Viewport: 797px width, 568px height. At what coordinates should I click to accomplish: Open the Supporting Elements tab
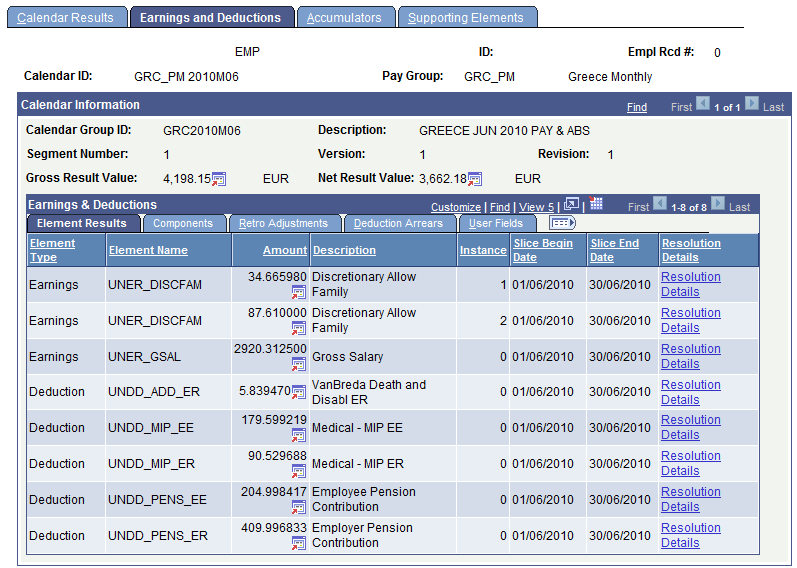pyautogui.click(x=465, y=18)
